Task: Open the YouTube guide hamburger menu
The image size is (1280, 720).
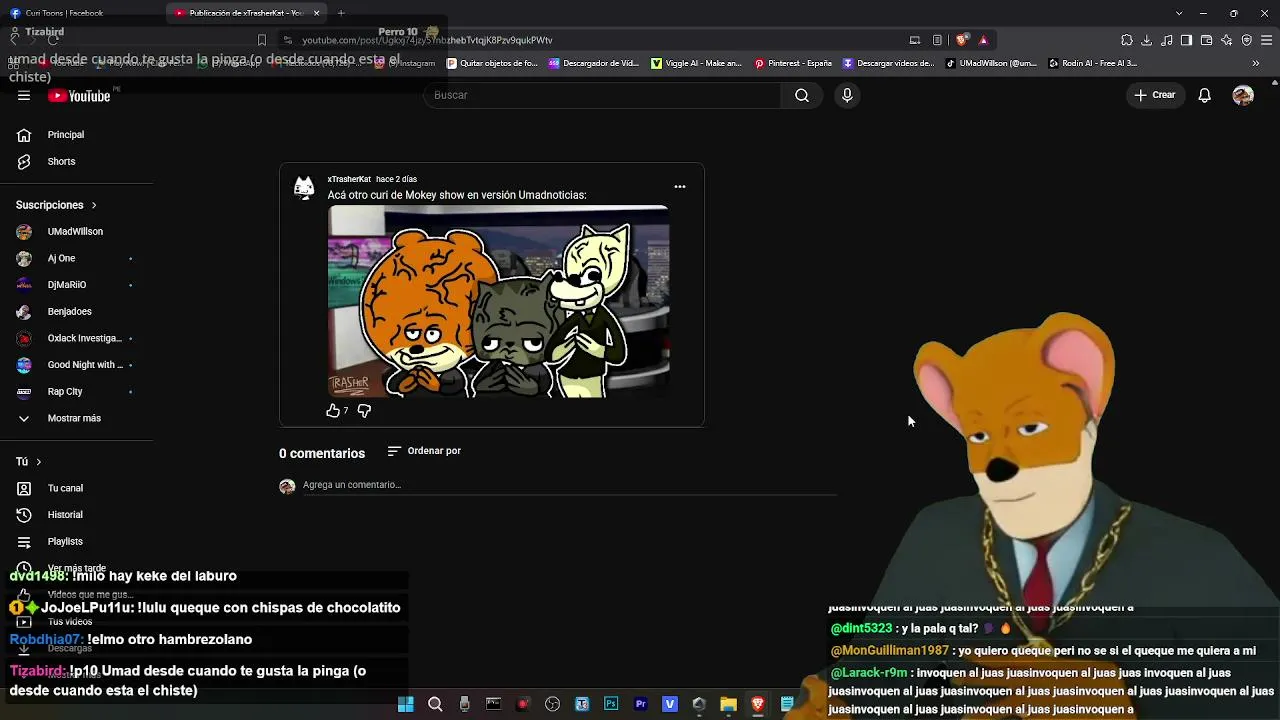Action: coord(24,96)
